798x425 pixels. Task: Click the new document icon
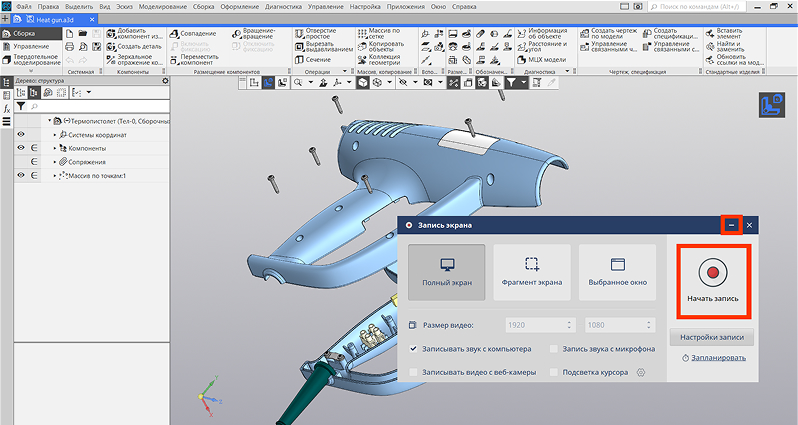[70, 34]
